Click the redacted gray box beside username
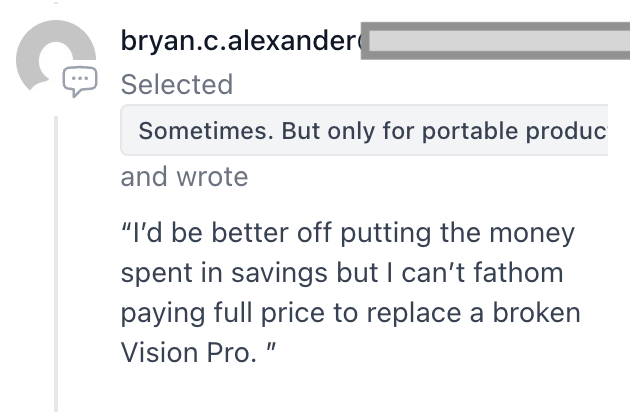The height and width of the screenshot is (412, 630). 495,41
